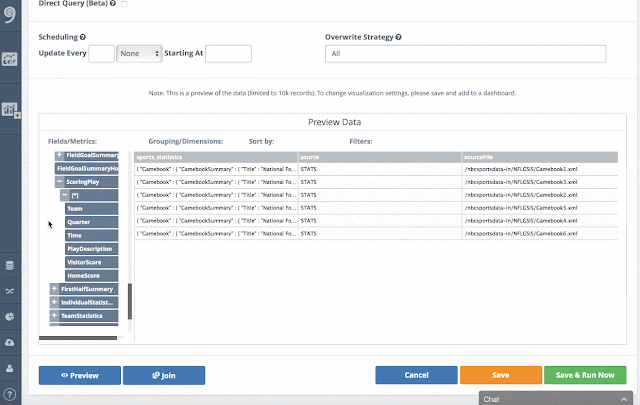
Task: Select the VisitorScore field
Action: click(91, 262)
